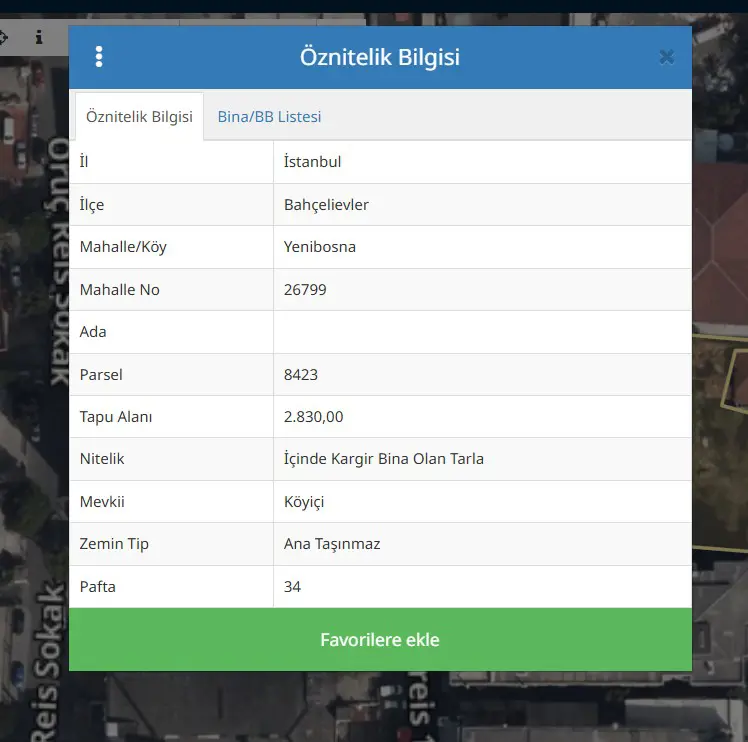Click the Tapu Alanı label
748x742 pixels.
click(x=116, y=417)
